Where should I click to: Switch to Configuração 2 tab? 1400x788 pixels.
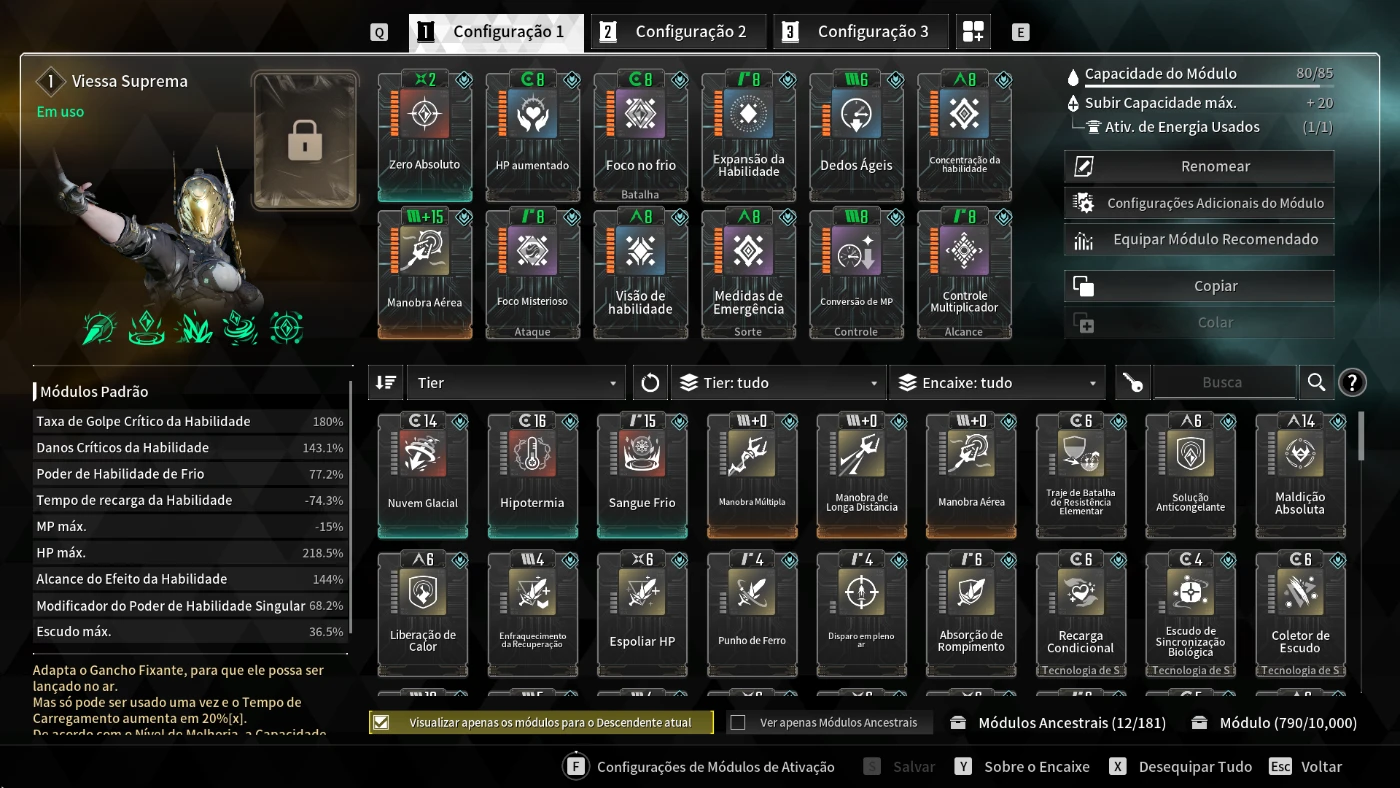[x=679, y=32]
